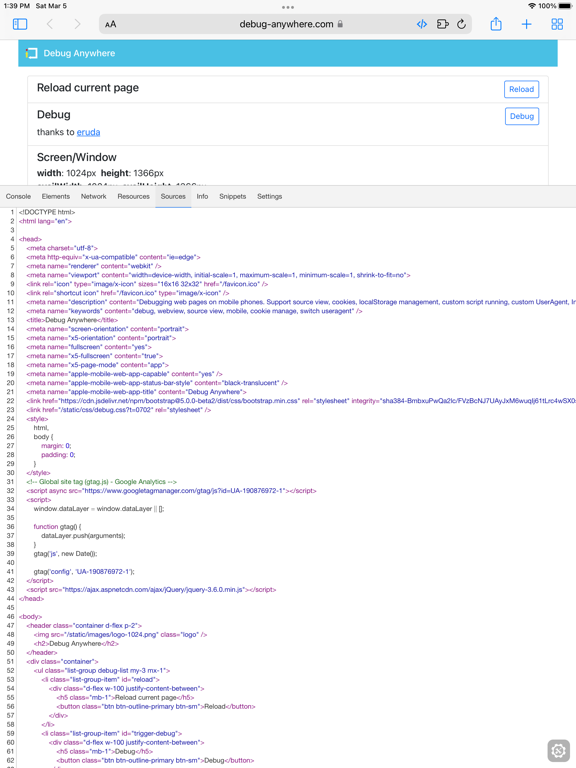Viewport: 576px width, 768px height.
Task: Show the tab overview grid icon
Action: click(557, 24)
